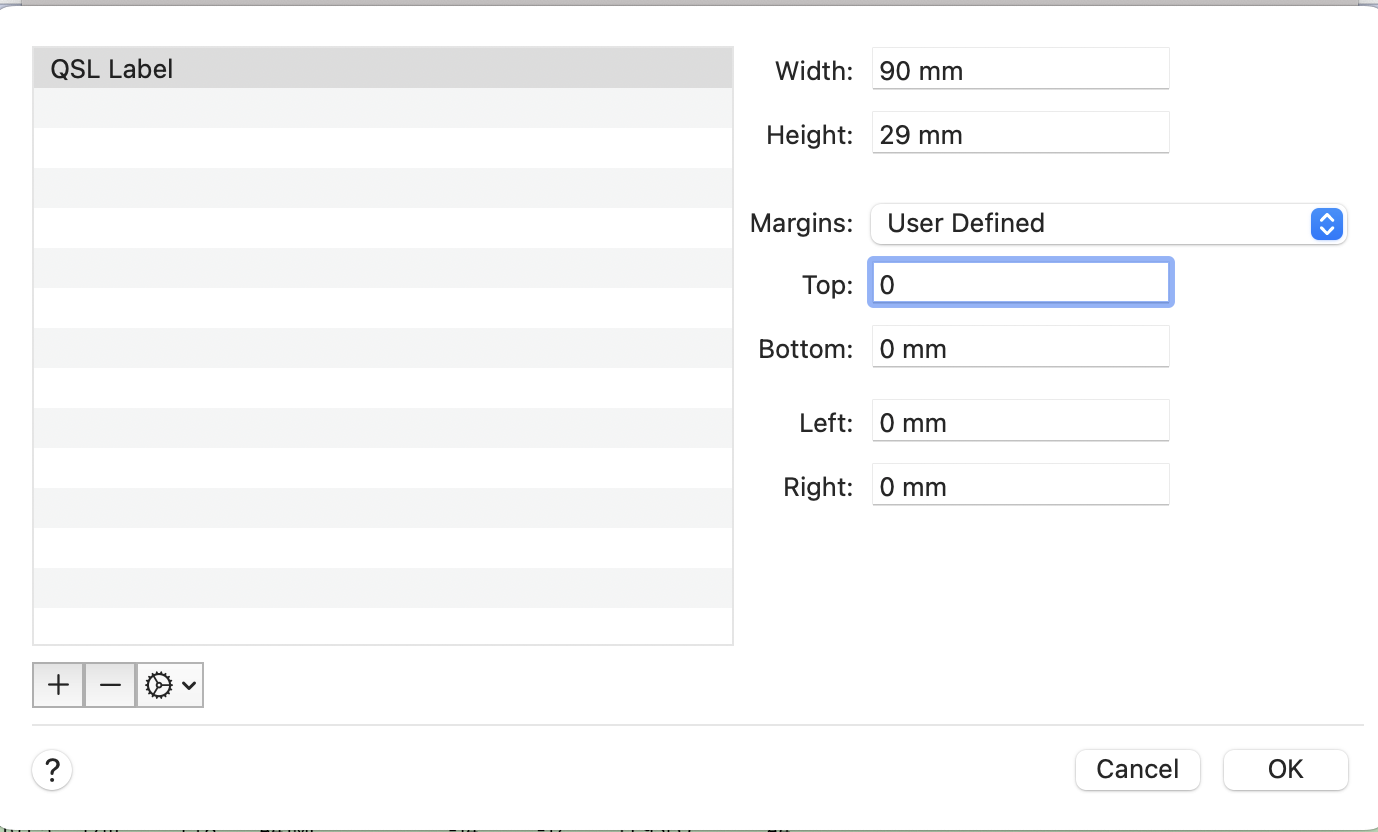Viewport: 1378px width, 832px height.
Task: Select the QSL Label paper size
Action: 382,69
